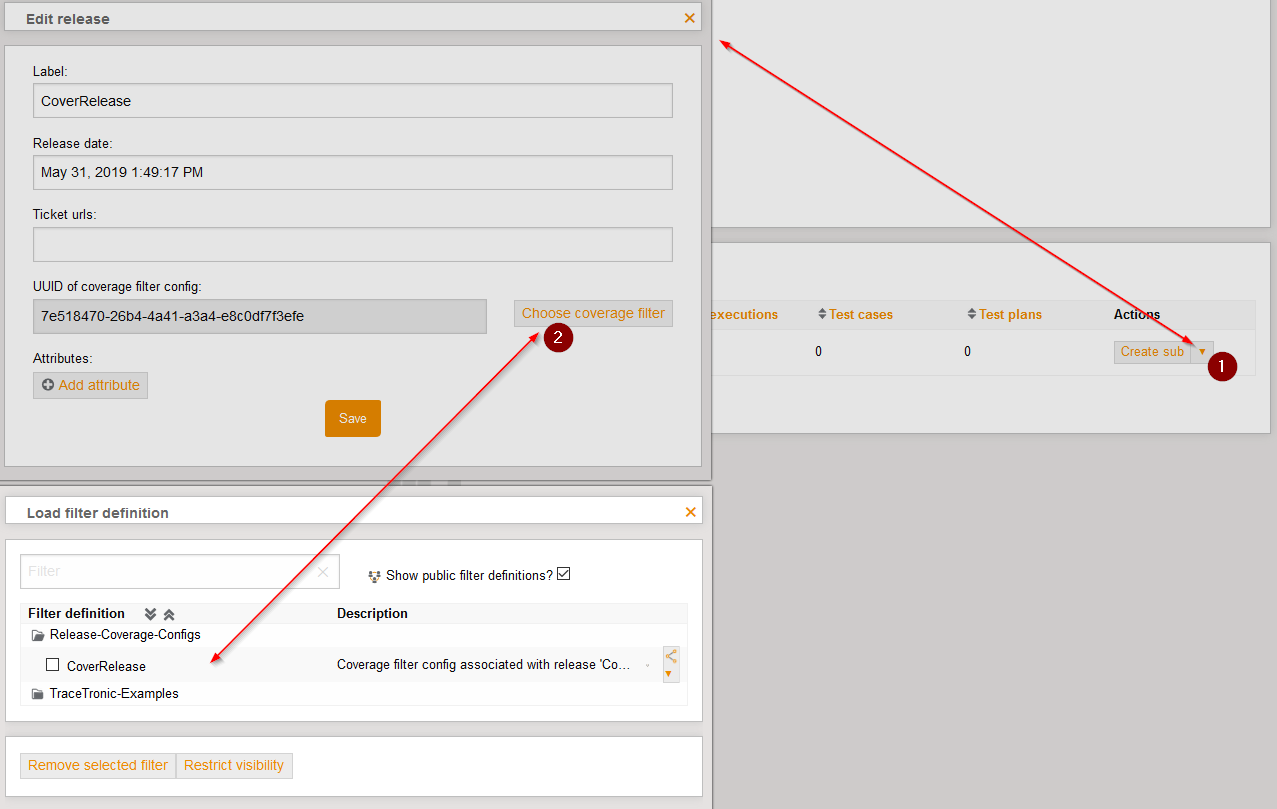Click Choose coverage filter button

593,313
